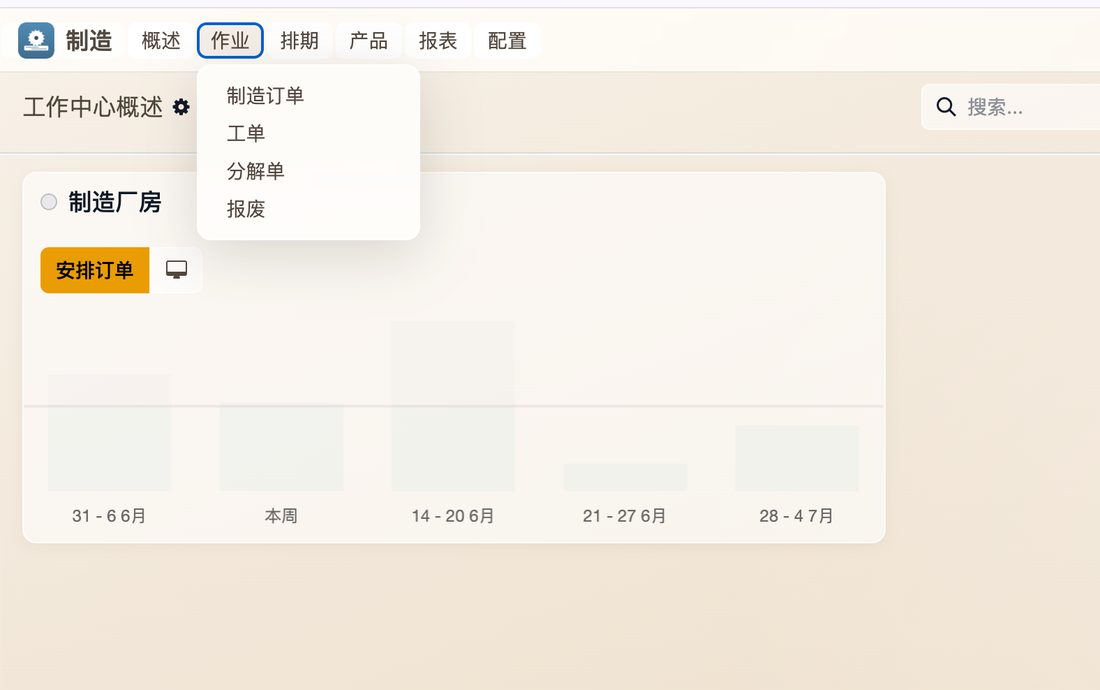Image resolution: width=1100 pixels, height=690 pixels.
Task: Open the 概述 menu
Action: 161,41
